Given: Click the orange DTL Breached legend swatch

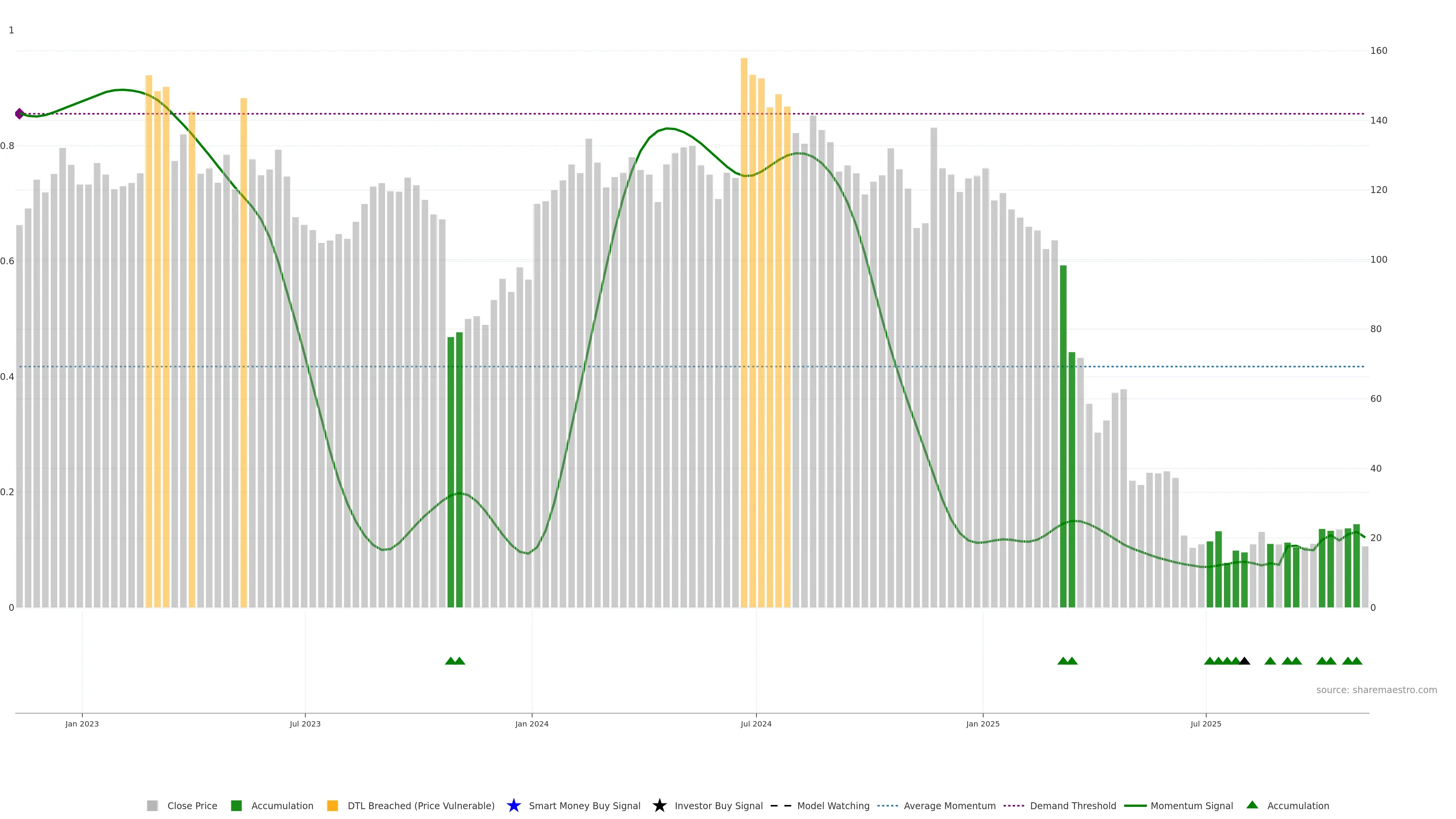Looking at the screenshot, I should [x=333, y=805].
